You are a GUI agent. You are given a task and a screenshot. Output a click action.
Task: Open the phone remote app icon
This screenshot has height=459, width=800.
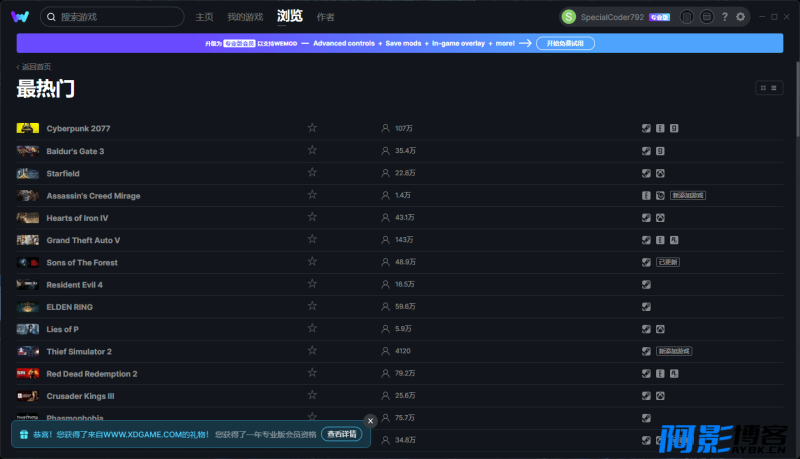coord(687,17)
